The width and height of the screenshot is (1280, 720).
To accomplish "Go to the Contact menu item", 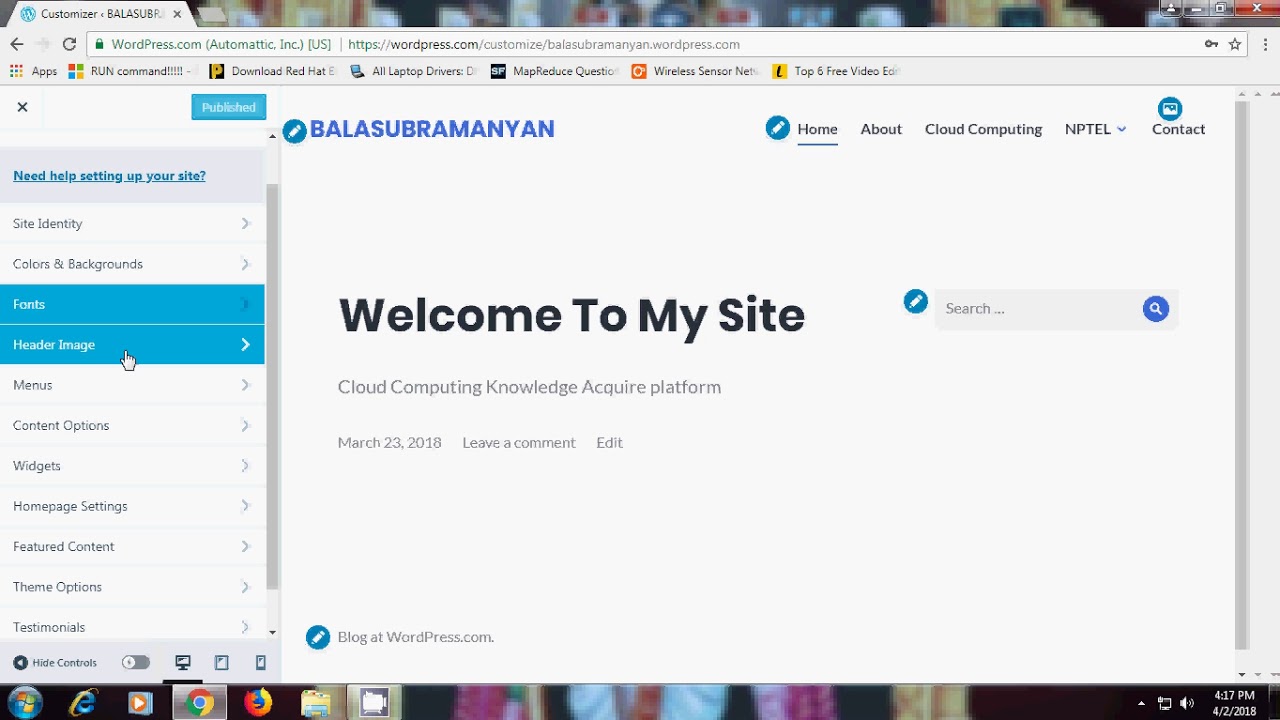I will point(1178,129).
